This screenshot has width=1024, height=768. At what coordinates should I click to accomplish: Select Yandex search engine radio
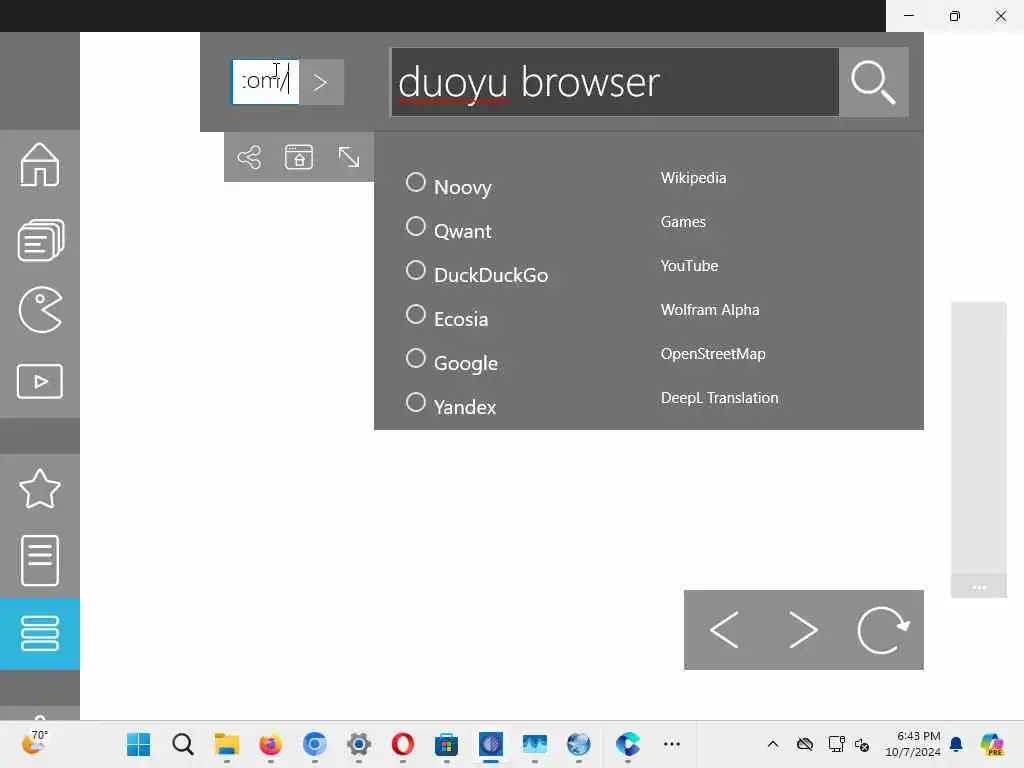(415, 402)
